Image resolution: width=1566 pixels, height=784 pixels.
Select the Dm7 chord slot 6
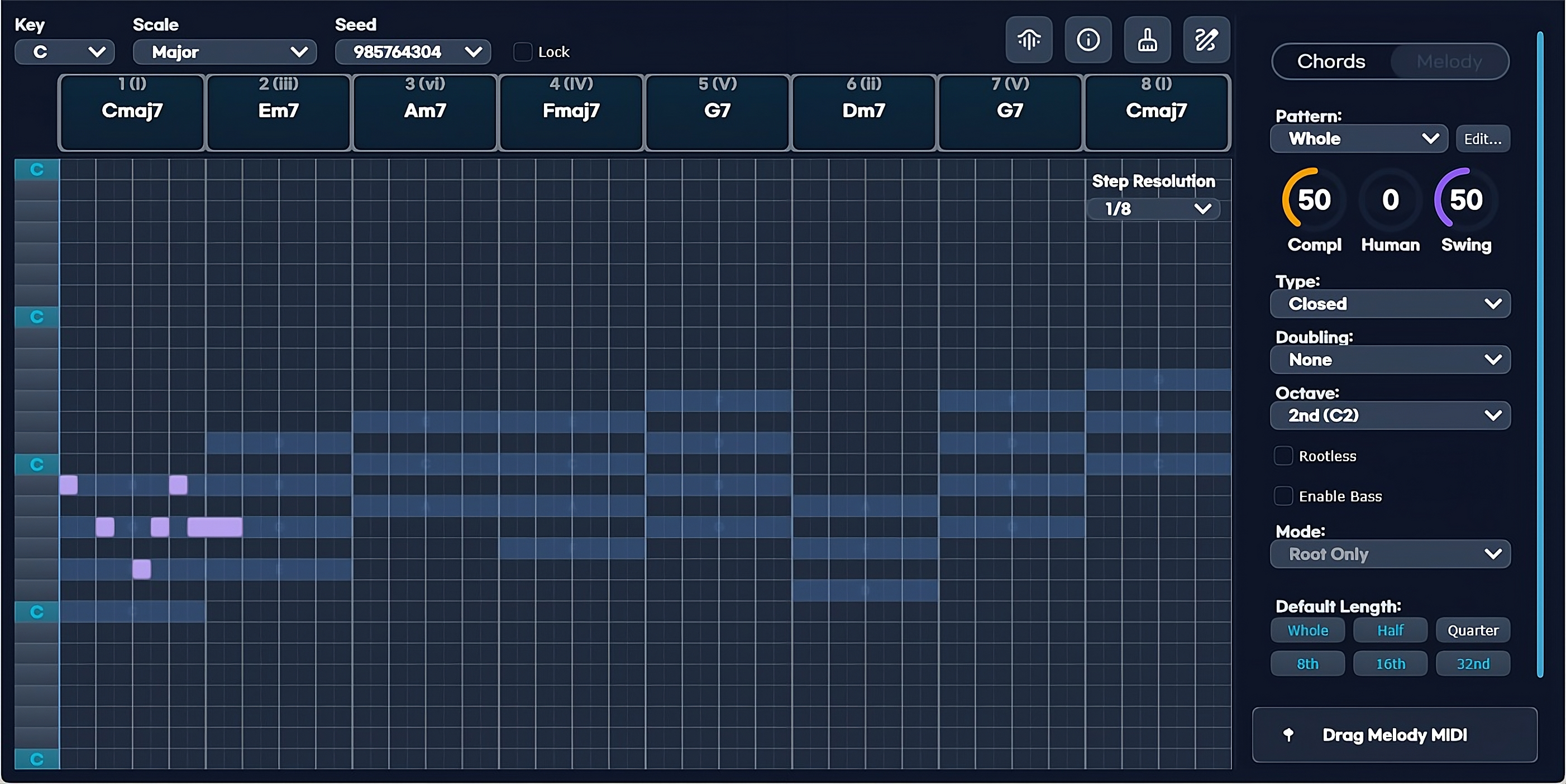click(863, 112)
